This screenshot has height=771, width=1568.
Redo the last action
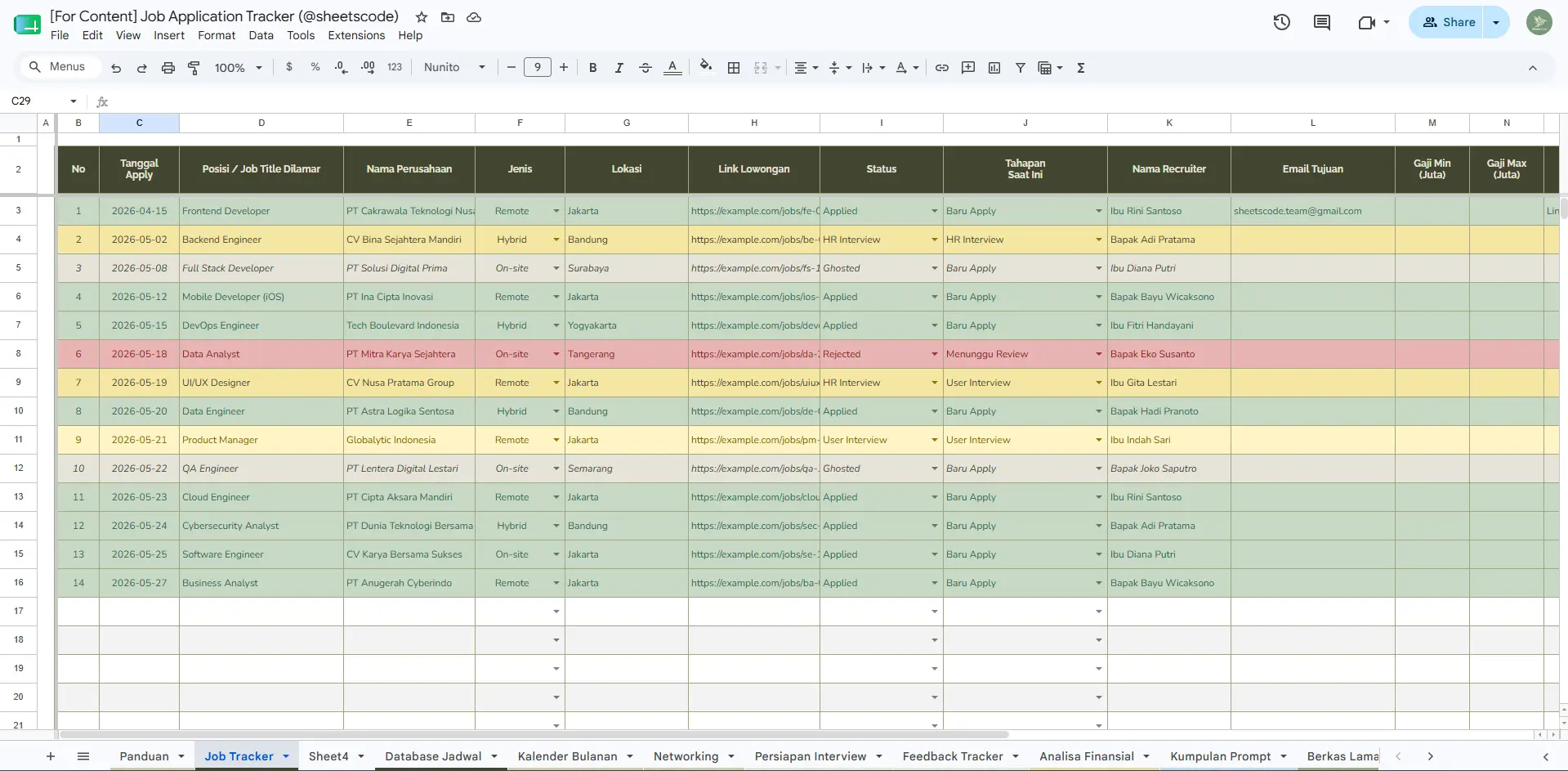click(142, 68)
